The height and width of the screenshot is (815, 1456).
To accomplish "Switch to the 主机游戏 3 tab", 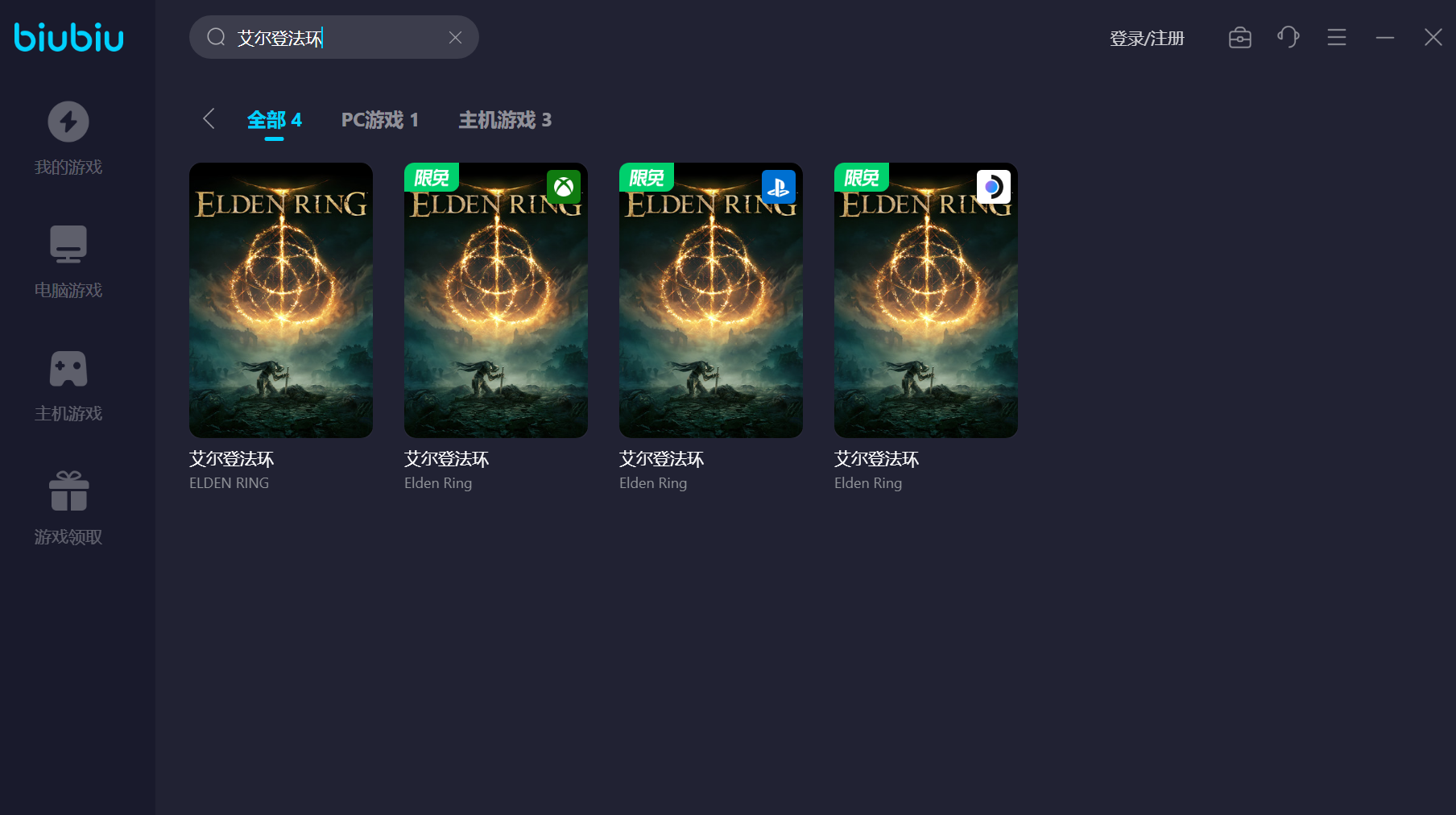I will [x=505, y=120].
